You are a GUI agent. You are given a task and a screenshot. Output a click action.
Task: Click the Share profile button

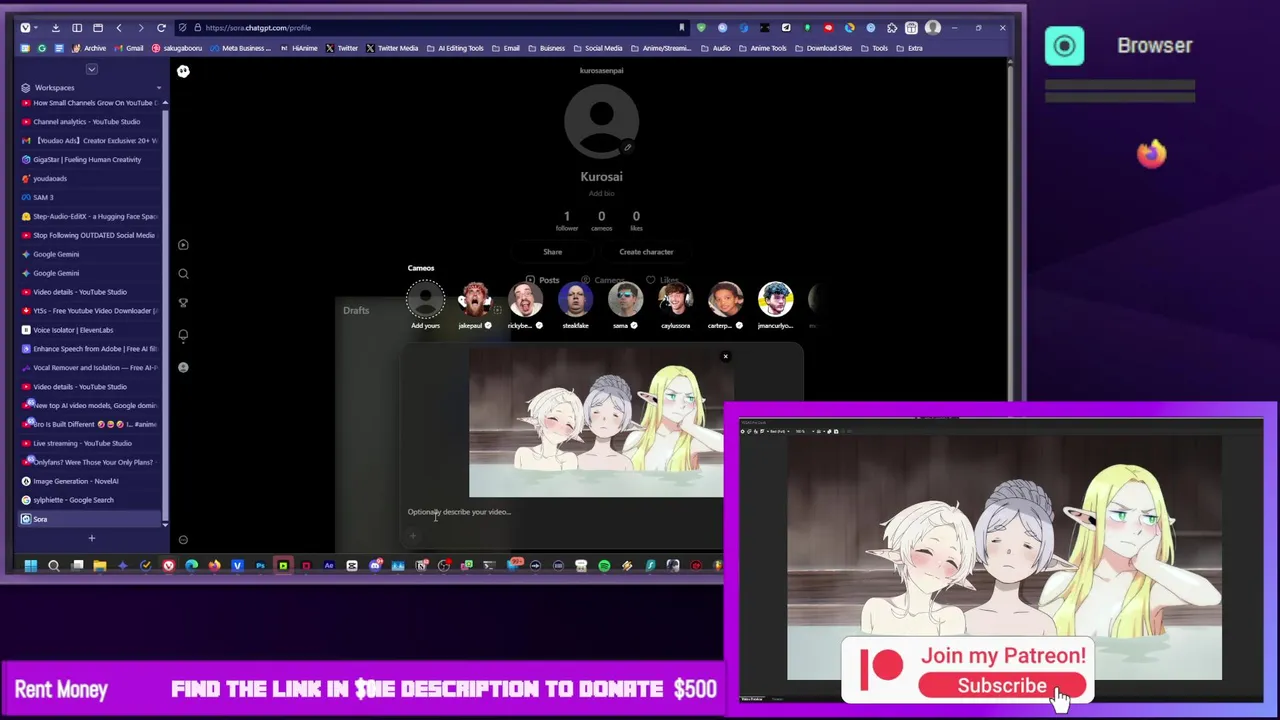click(x=552, y=252)
